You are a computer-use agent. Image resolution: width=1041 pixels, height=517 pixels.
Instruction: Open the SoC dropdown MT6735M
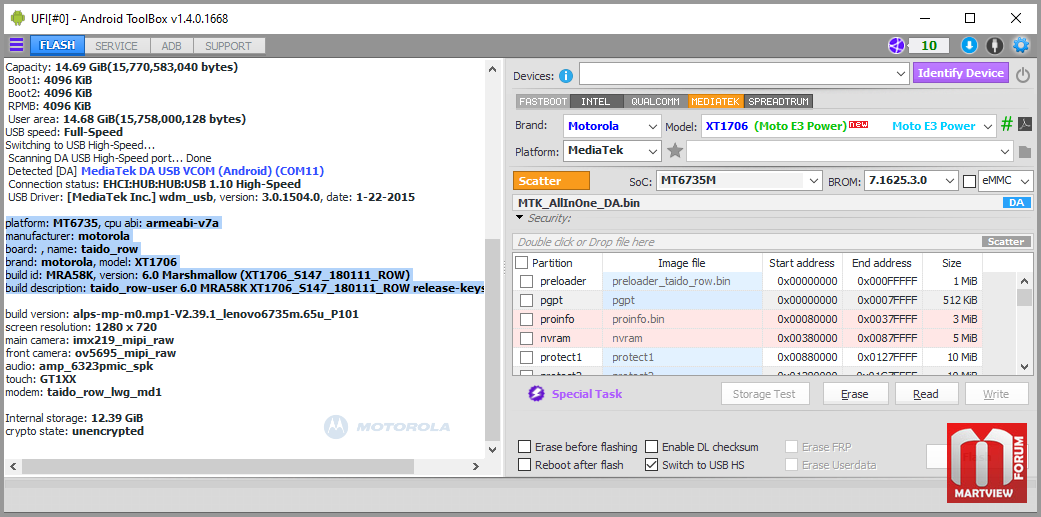click(739, 181)
